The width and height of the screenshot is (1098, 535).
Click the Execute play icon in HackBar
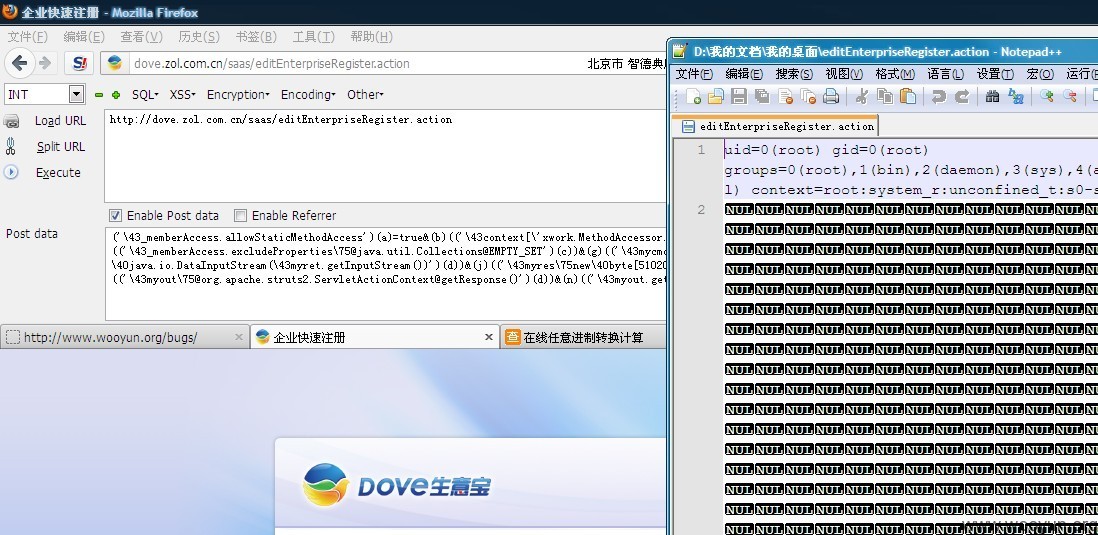pos(11,172)
